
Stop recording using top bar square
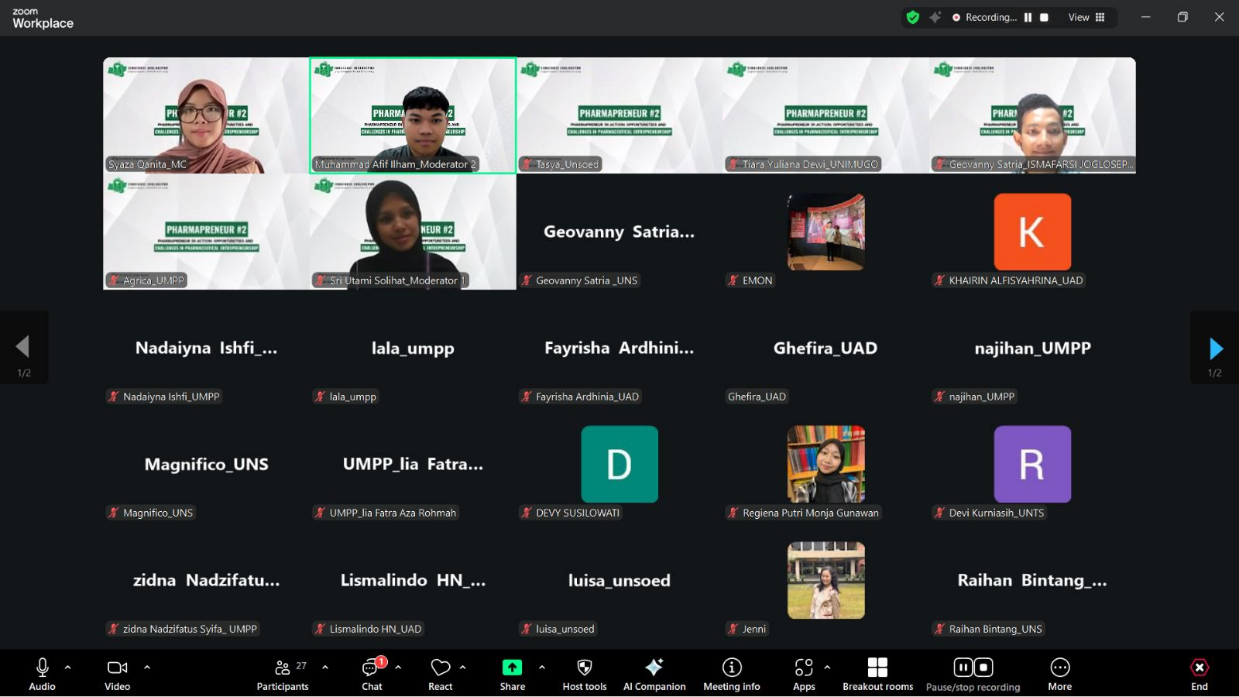1045,17
